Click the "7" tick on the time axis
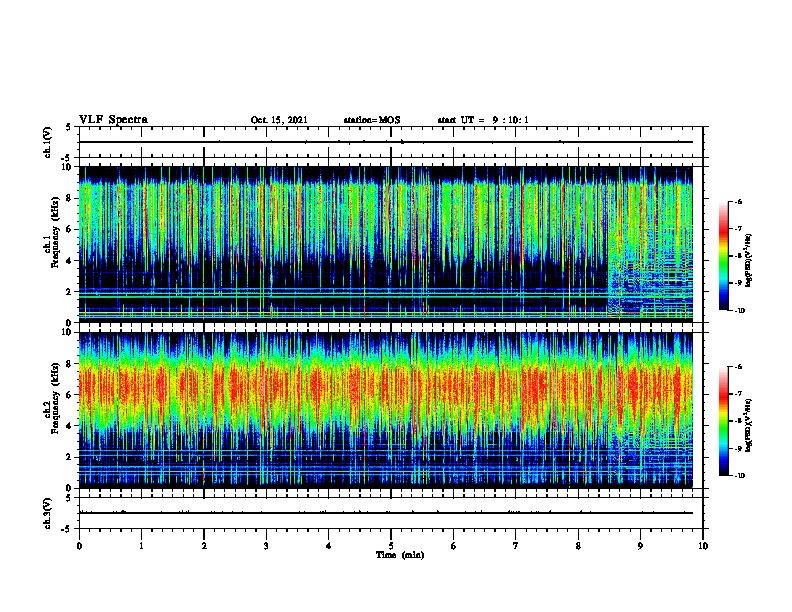Screen dimensions: 792x612 tap(516, 546)
